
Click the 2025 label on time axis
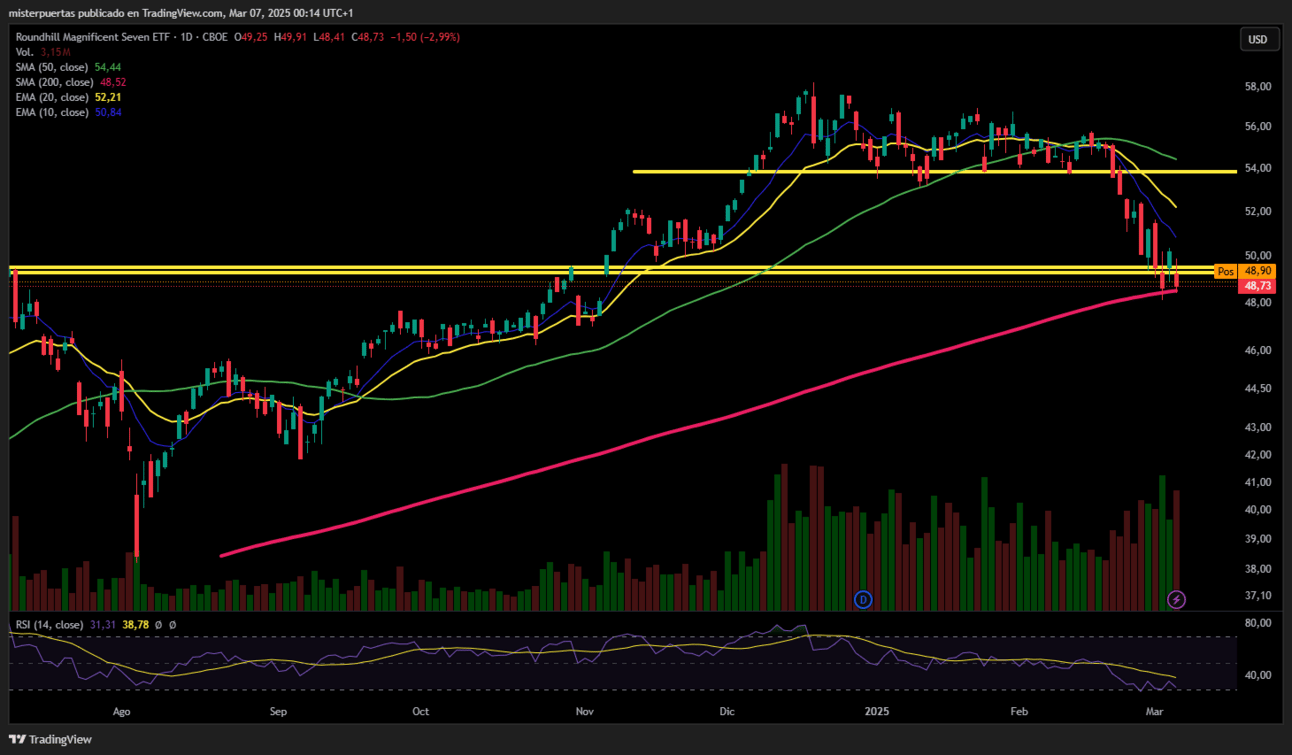tap(877, 712)
